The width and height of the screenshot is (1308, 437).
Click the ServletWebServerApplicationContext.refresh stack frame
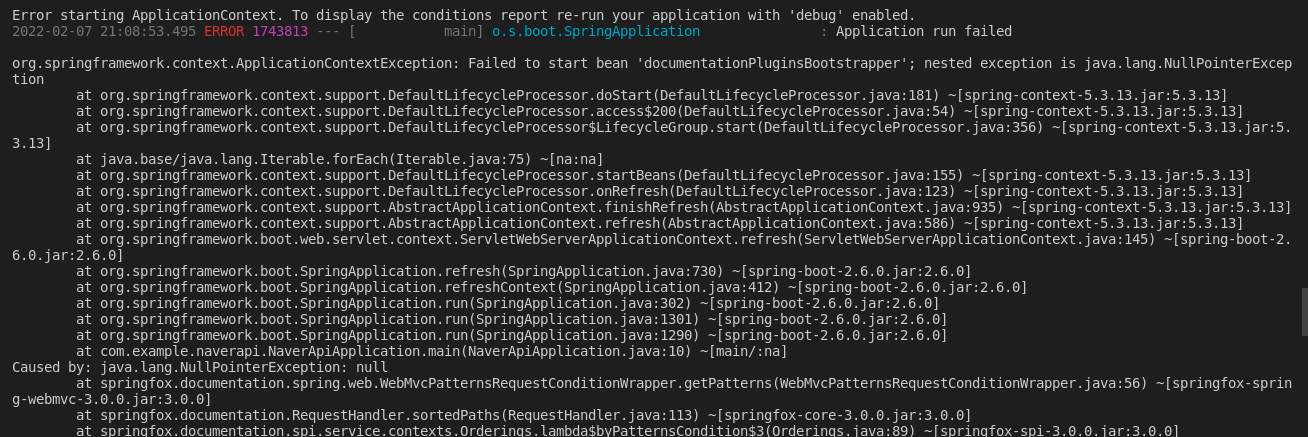652,247
